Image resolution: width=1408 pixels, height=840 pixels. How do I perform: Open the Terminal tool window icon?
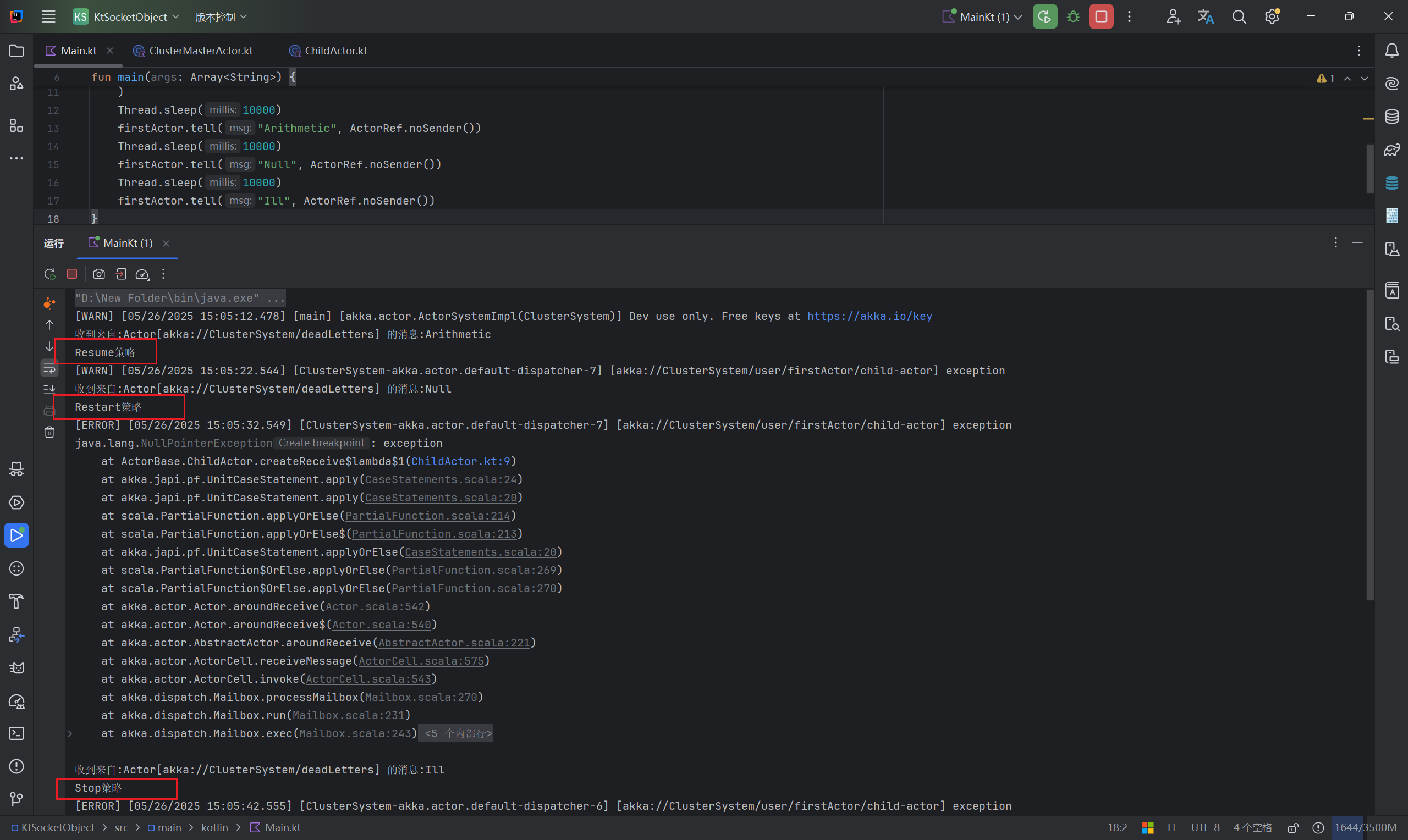[16, 733]
